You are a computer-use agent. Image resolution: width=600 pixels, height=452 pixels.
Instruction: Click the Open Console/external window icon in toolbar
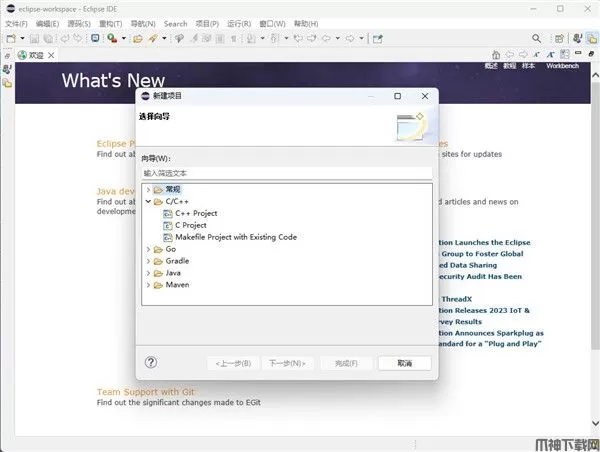(378, 39)
